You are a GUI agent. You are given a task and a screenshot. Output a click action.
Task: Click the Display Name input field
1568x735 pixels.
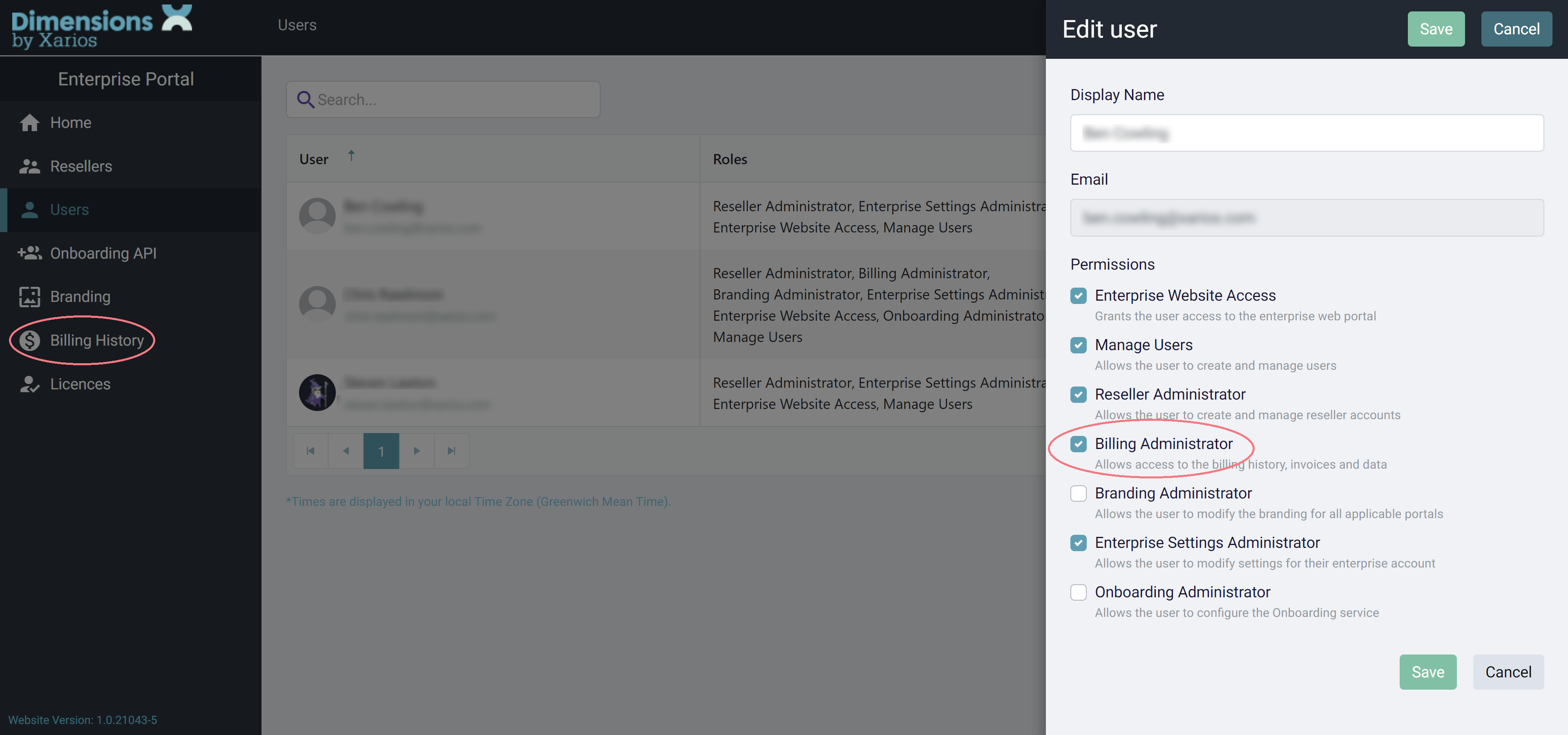1306,133
